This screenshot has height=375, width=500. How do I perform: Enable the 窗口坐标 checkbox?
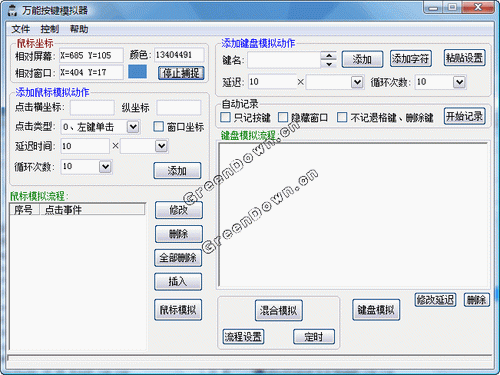tap(158, 126)
